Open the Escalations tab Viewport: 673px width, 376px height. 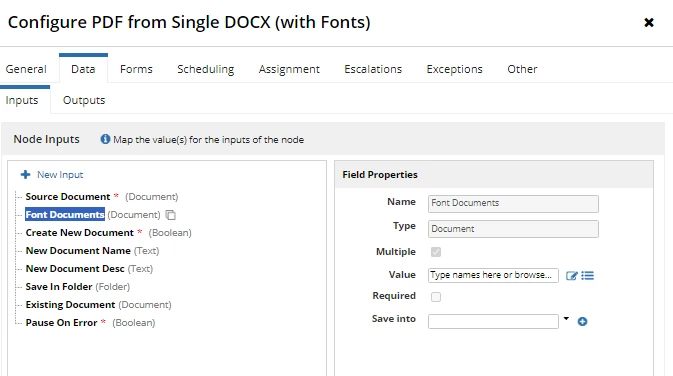pos(373,69)
